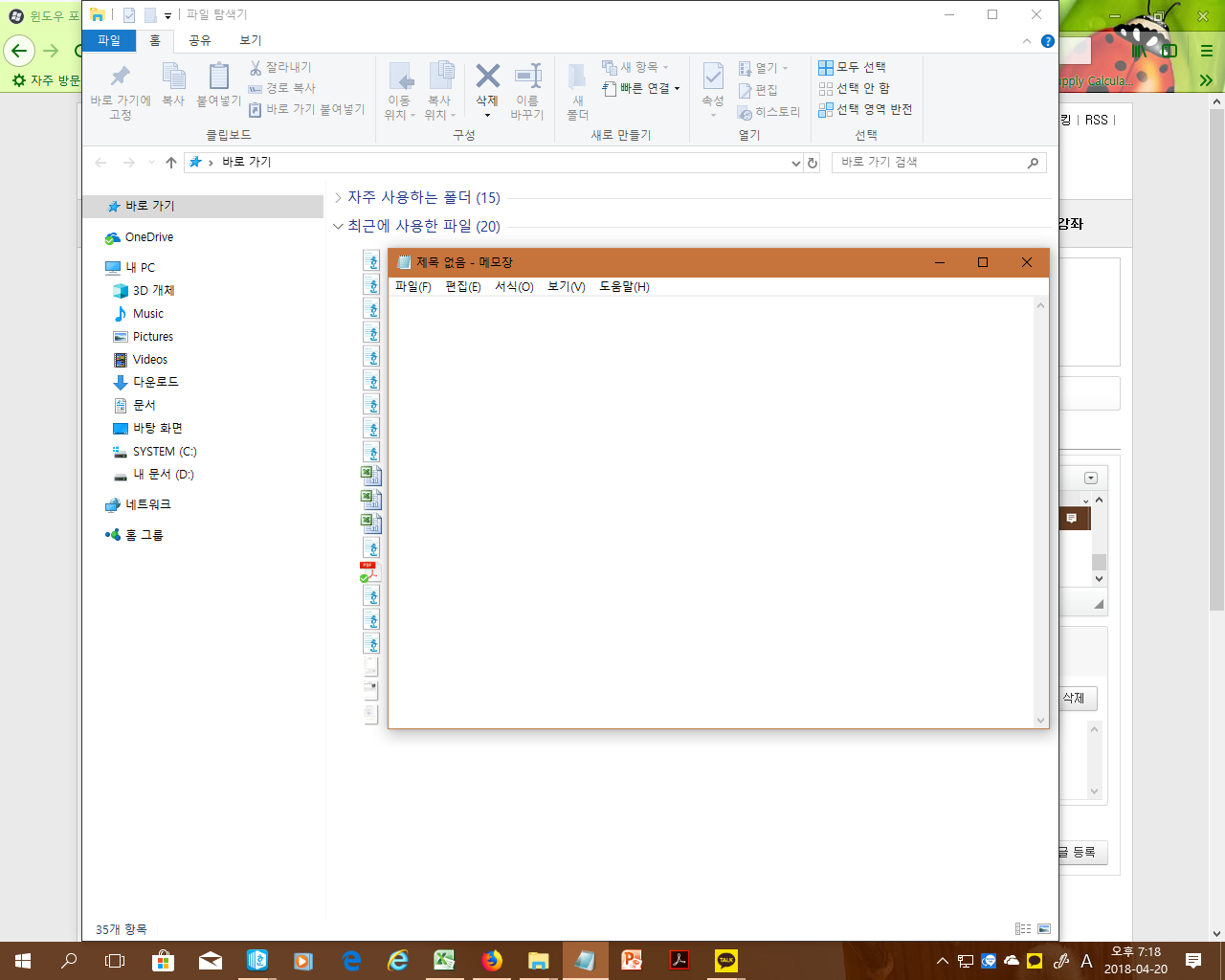Open the Firefox hamburger menu

coord(1207,51)
